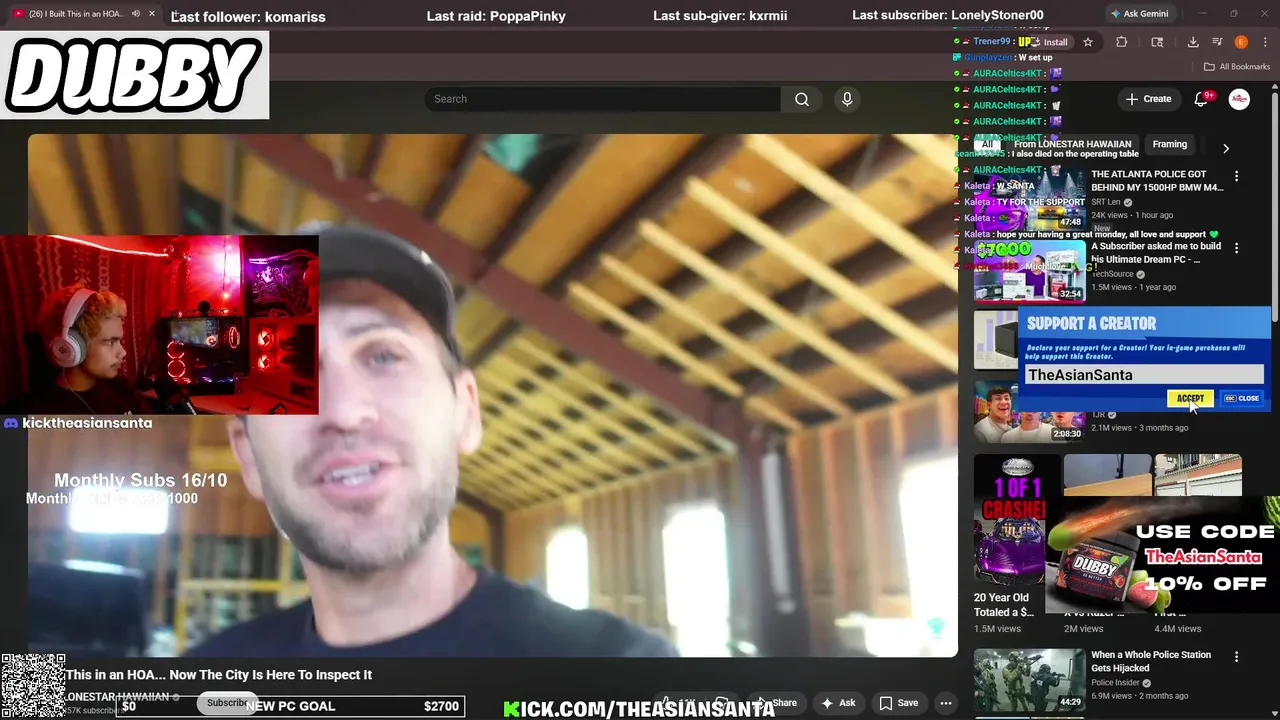Open the Chrome three-dot menu
Image resolution: width=1280 pixels, height=720 pixels.
(1265, 42)
